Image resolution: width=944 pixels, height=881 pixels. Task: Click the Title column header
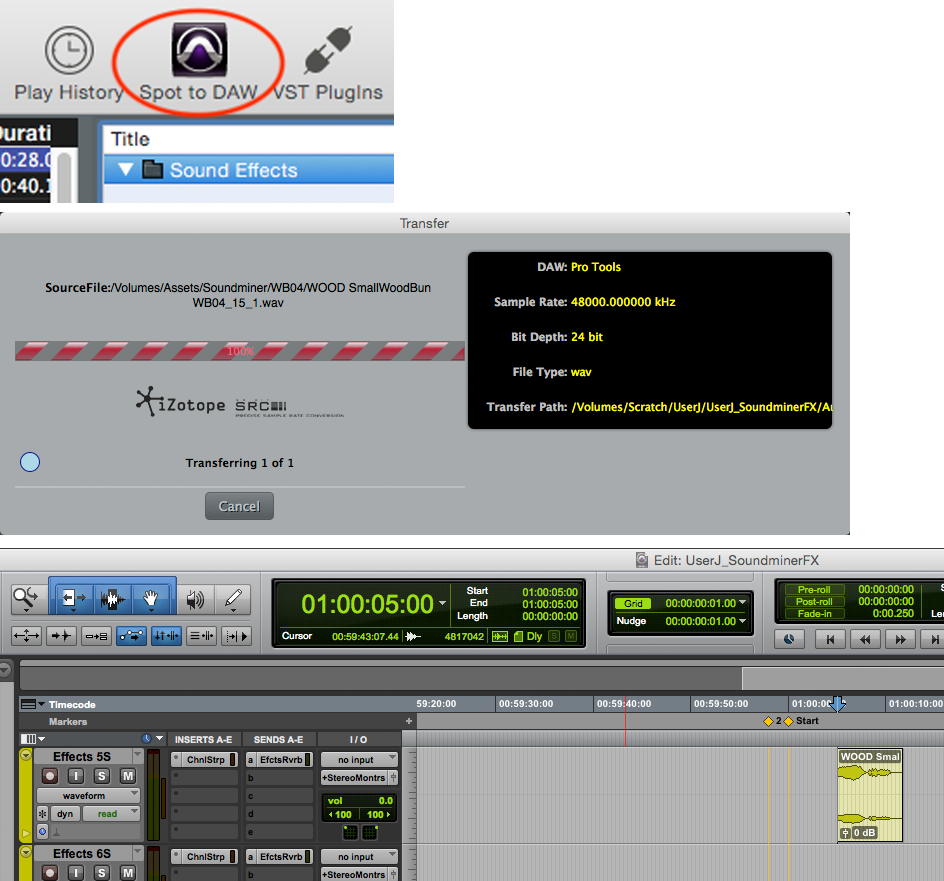[x=248, y=139]
